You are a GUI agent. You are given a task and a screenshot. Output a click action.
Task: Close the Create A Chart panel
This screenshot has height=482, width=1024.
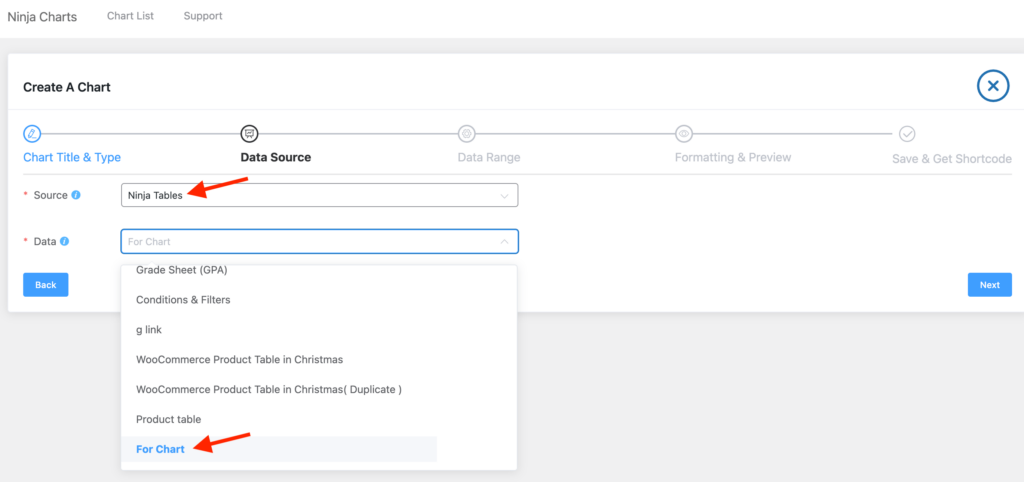(x=993, y=86)
